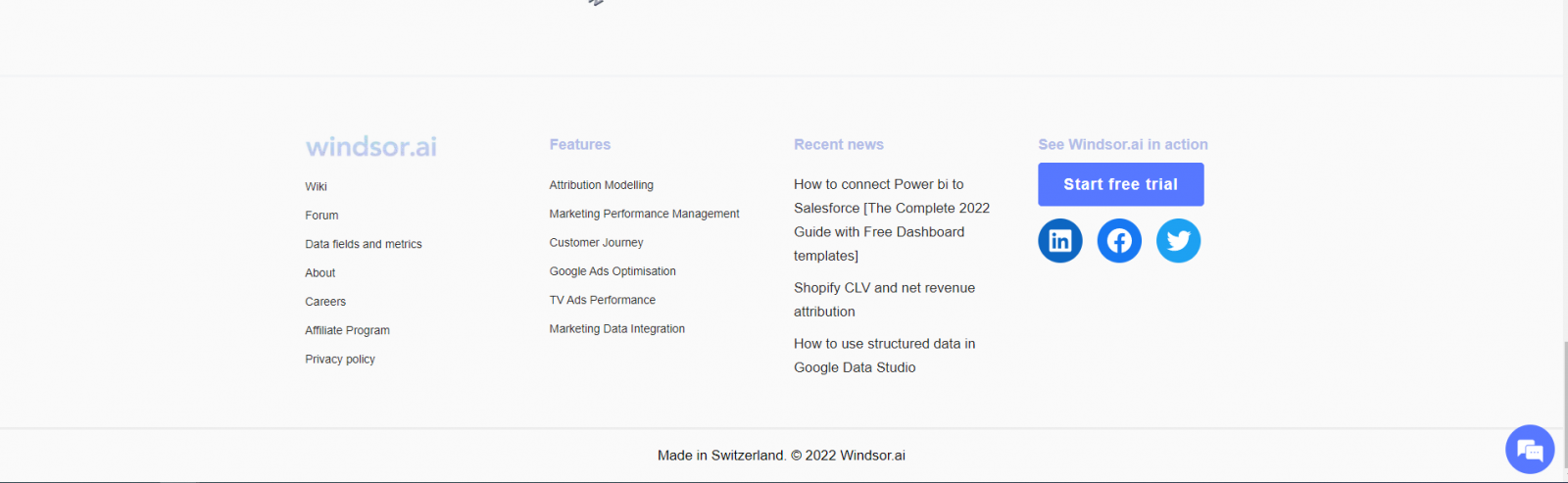The width and height of the screenshot is (1568, 483).
Task: Open the Wiki footer link
Action: [316, 187]
